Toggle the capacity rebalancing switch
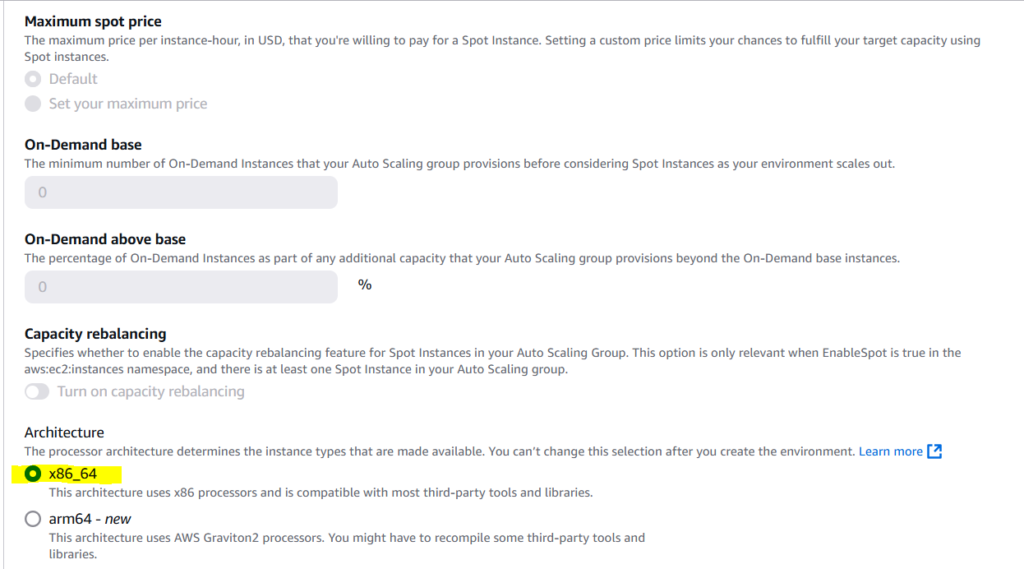The width and height of the screenshot is (1024, 569). [x=37, y=391]
